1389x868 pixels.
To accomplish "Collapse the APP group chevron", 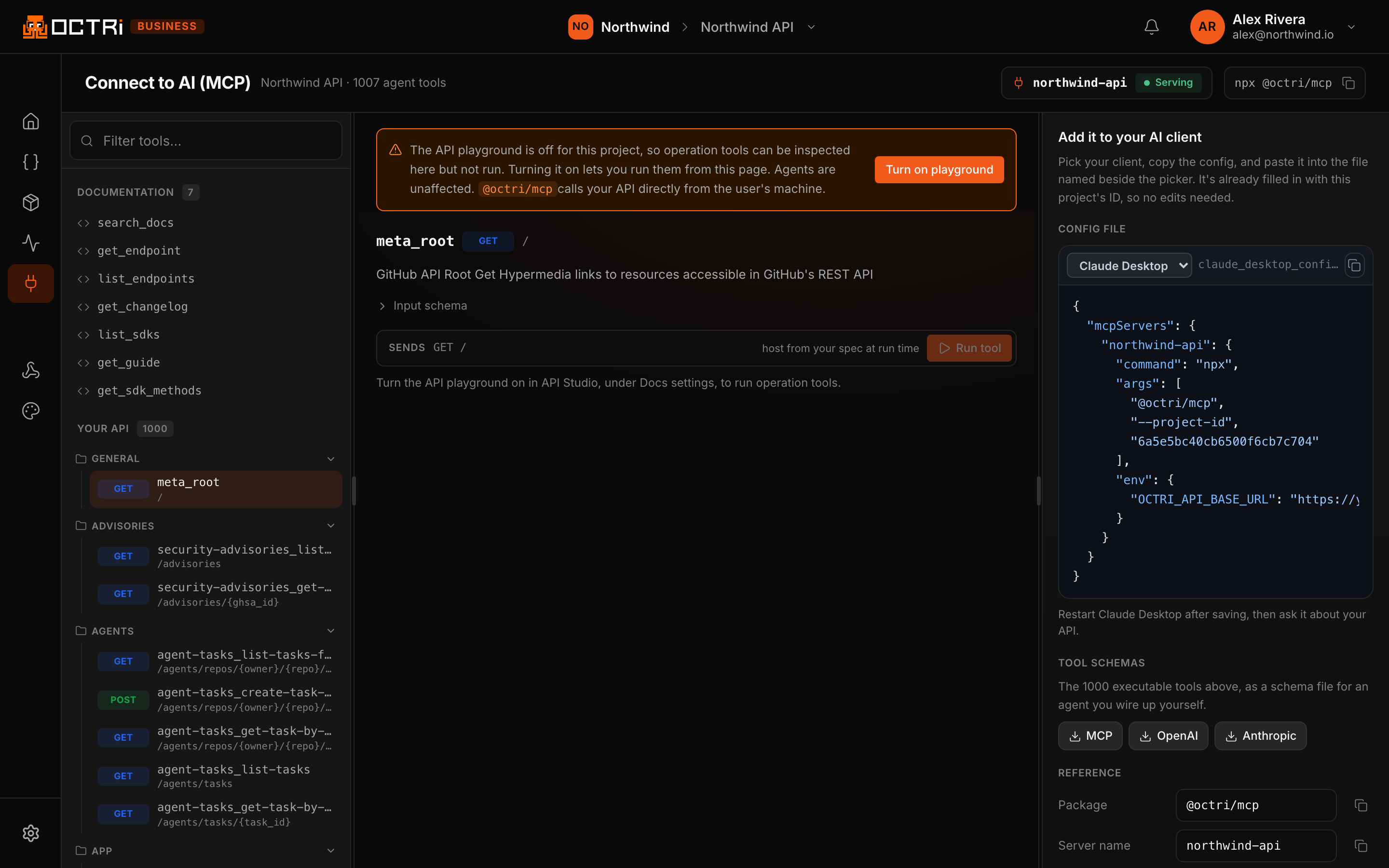I will pos(330,851).
